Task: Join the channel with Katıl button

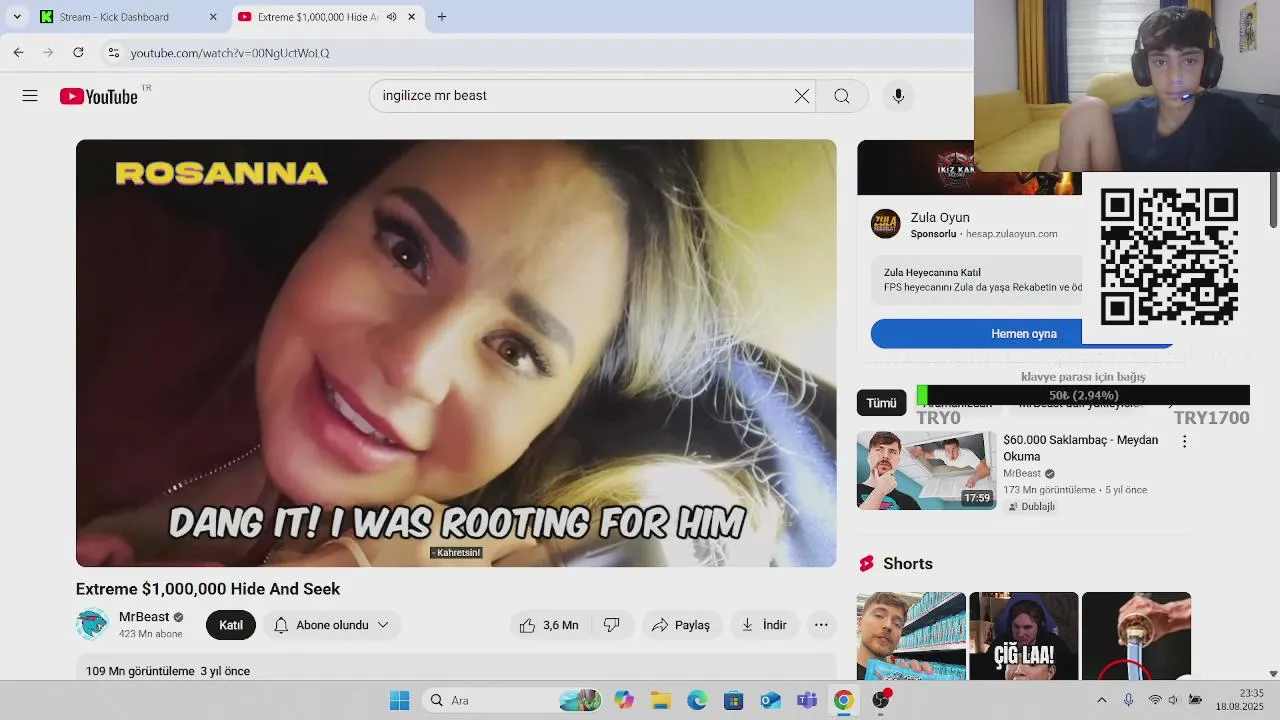Action: (x=231, y=625)
